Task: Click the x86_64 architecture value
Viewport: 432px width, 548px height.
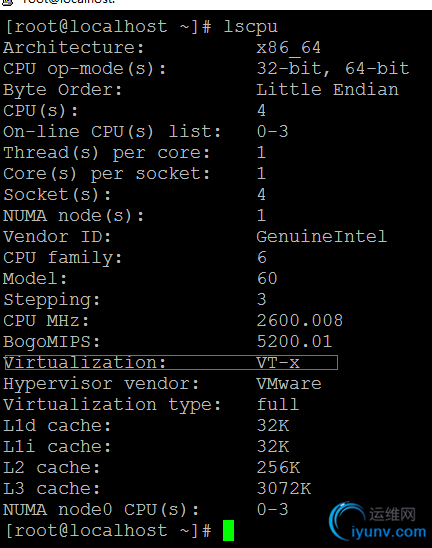Action: click(x=288, y=48)
